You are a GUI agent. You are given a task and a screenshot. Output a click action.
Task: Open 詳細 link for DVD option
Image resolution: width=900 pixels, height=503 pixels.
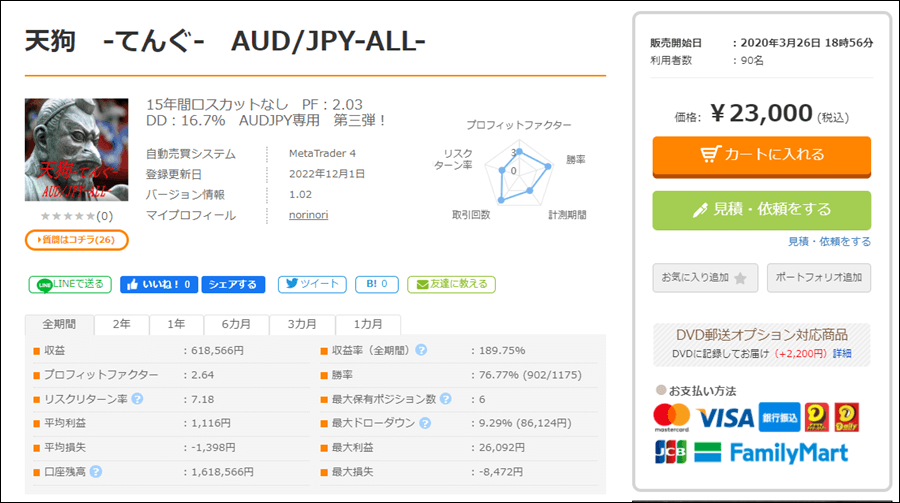tap(842, 354)
